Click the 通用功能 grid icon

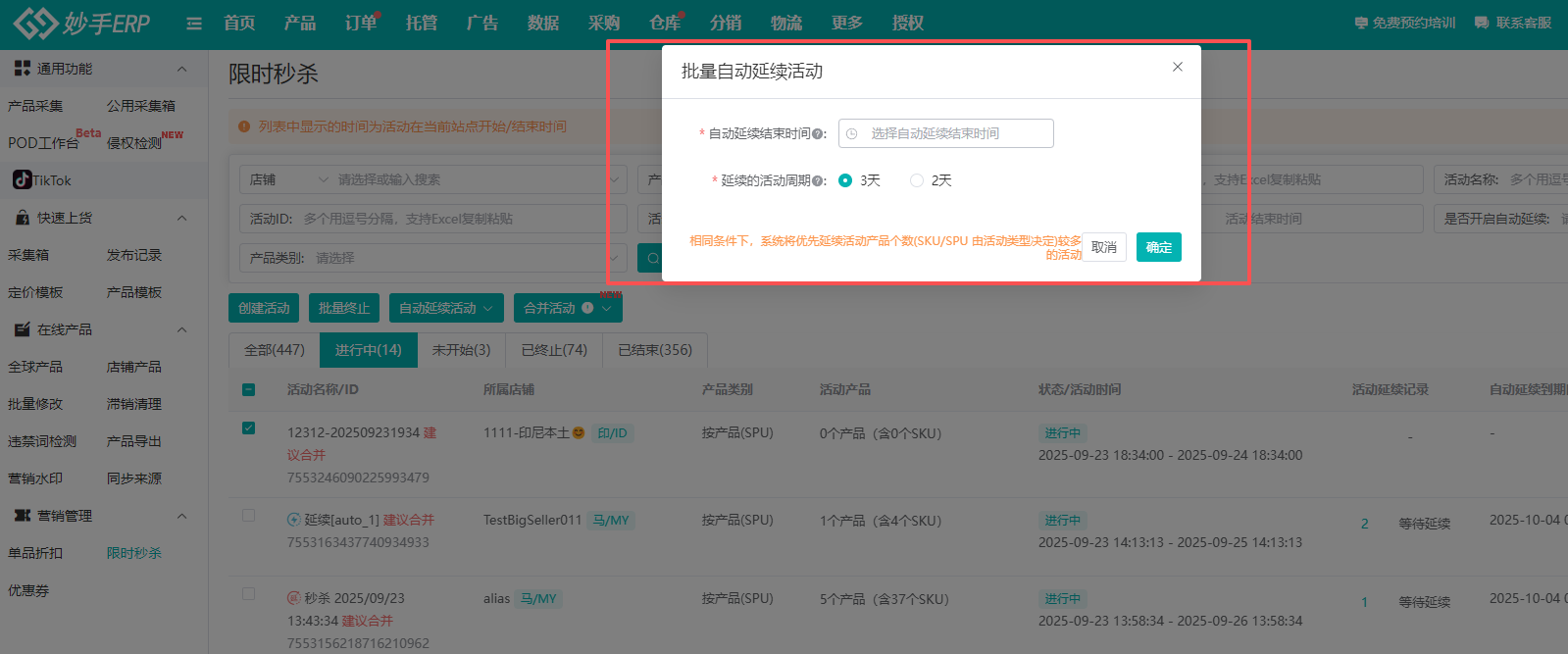[x=23, y=68]
